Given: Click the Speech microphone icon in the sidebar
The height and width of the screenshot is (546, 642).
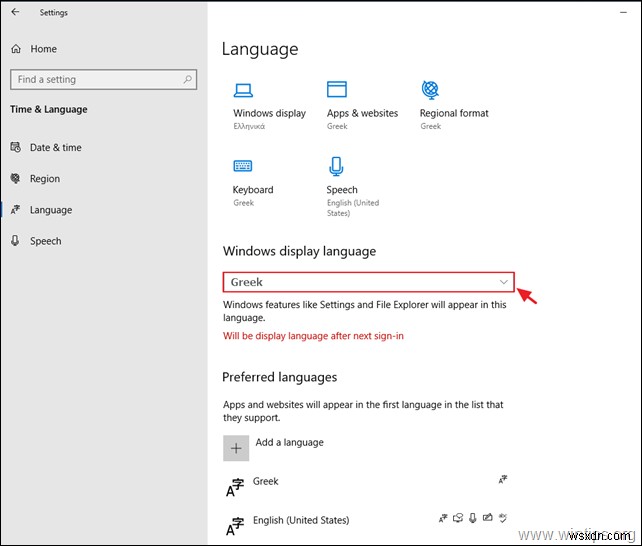Looking at the screenshot, I should (x=15, y=241).
